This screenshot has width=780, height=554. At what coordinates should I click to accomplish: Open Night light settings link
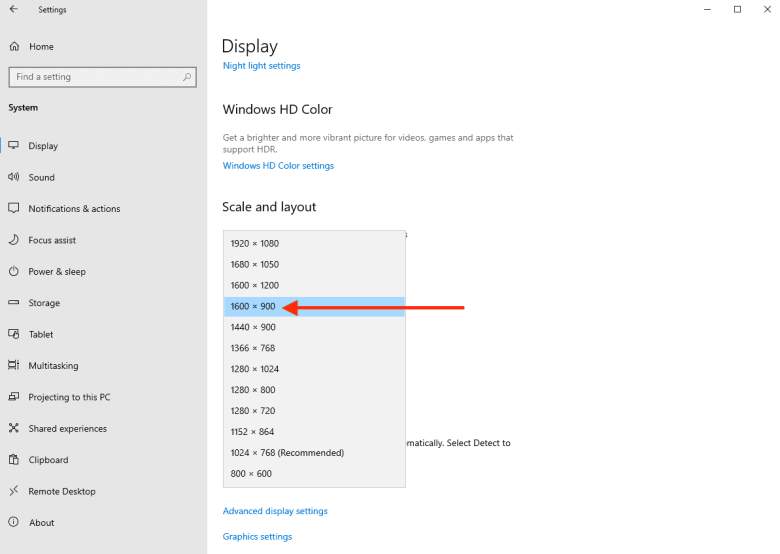click(262, 66)
